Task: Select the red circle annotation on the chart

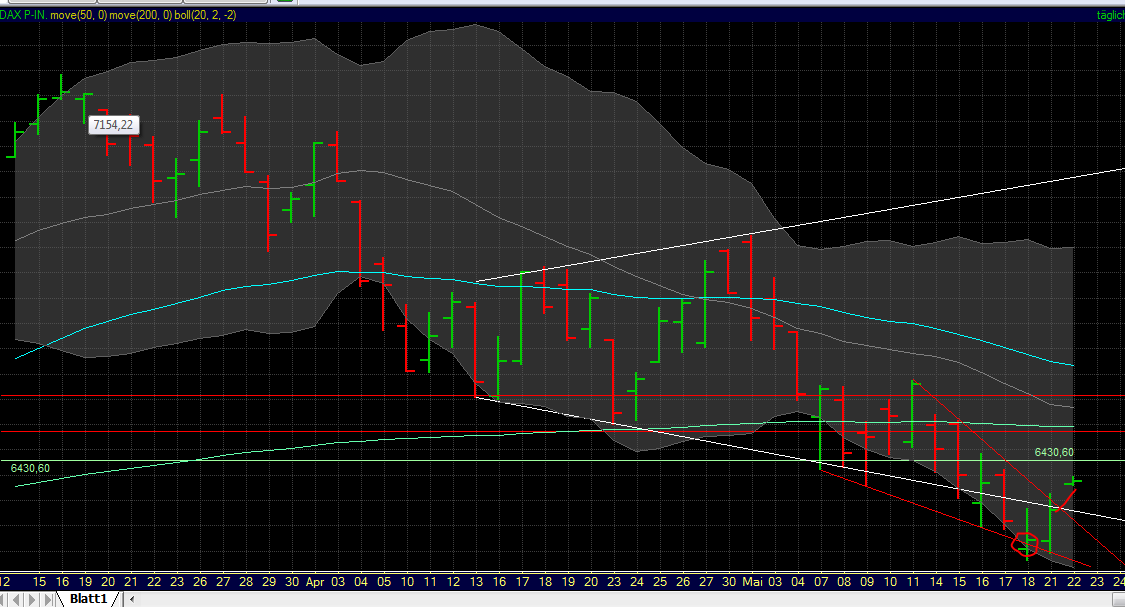Action: point(1023,546)
